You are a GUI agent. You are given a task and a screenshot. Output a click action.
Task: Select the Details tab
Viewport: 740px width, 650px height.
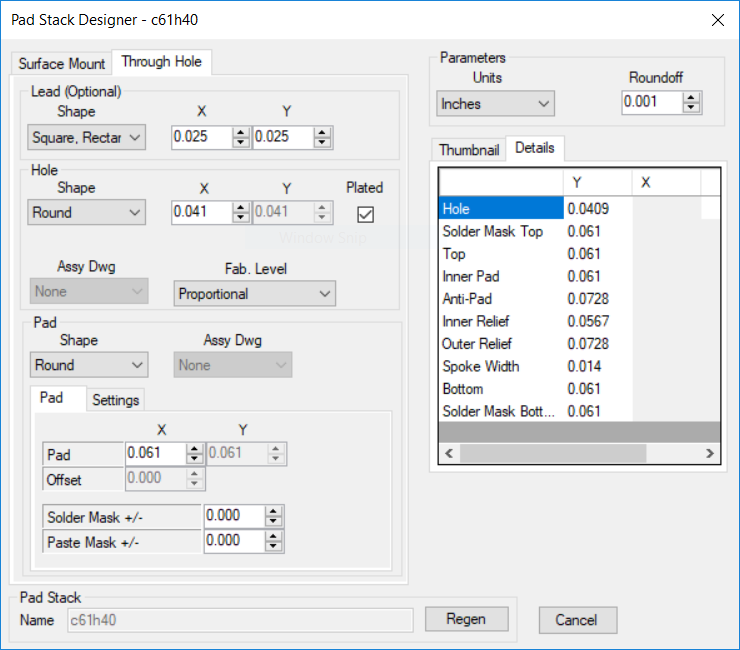[534, 148]
